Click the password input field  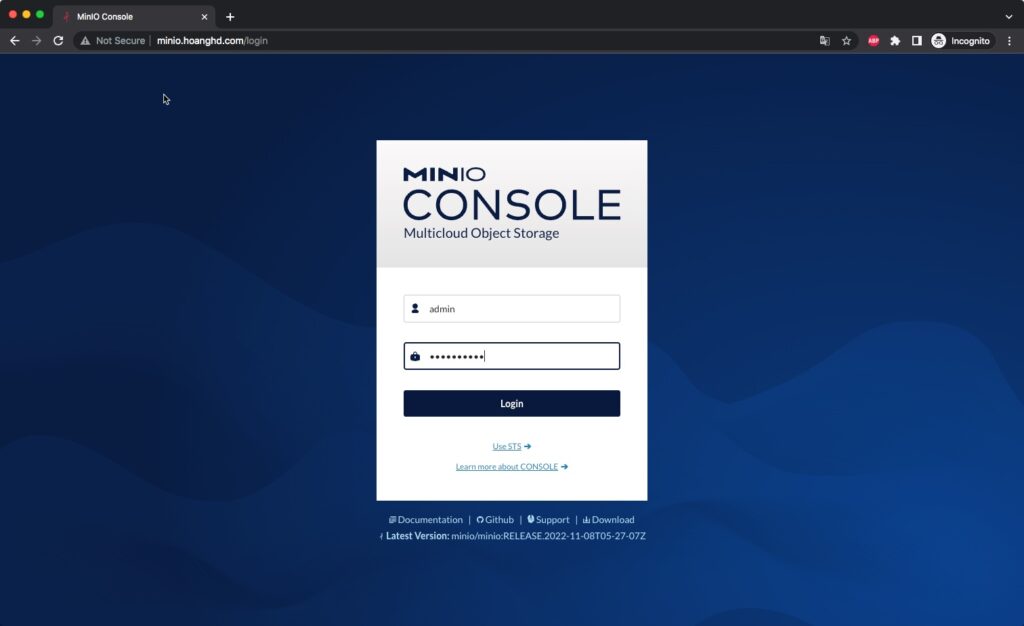511,356
